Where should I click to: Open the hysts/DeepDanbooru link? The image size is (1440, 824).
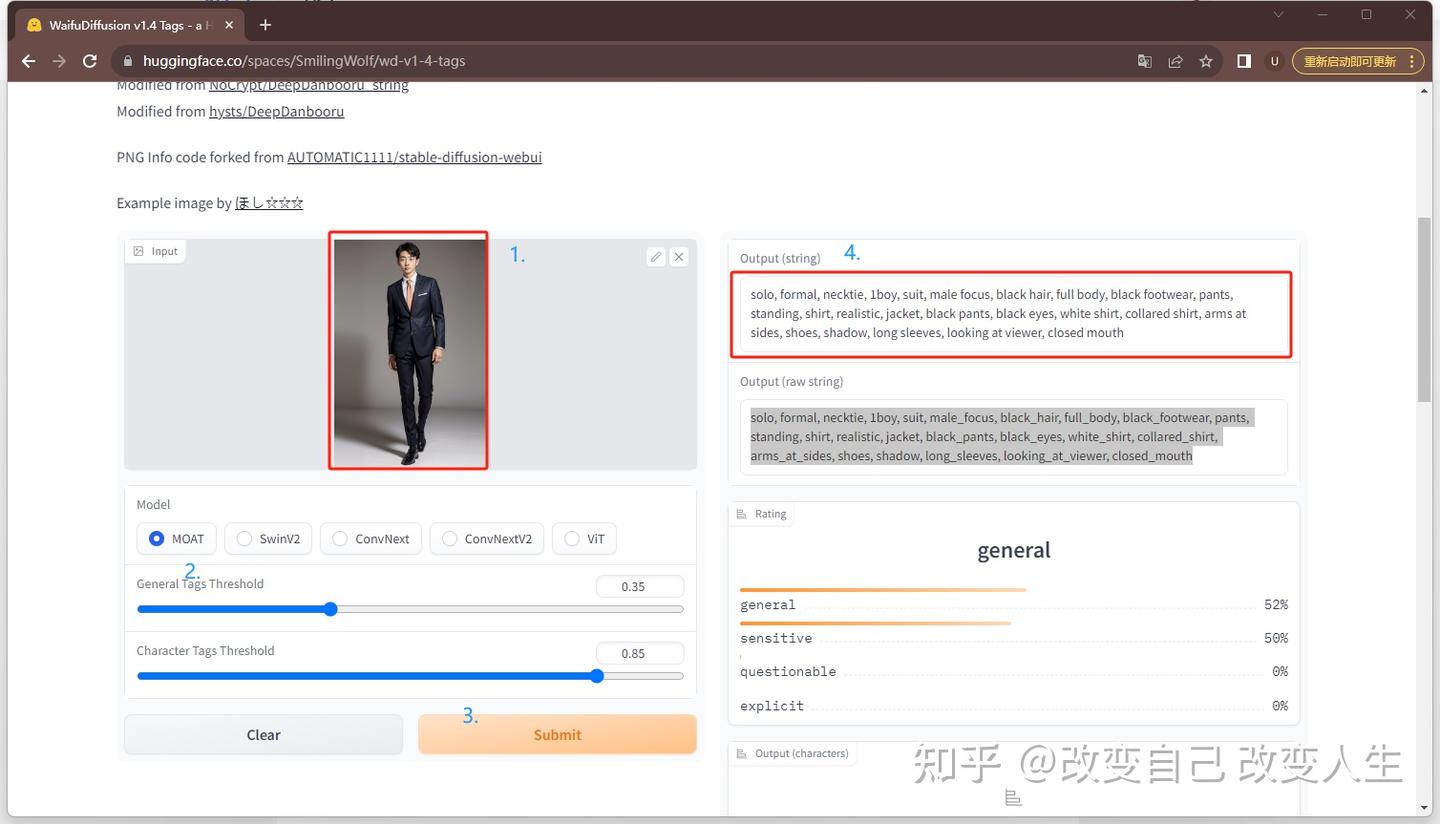[276, 111]
